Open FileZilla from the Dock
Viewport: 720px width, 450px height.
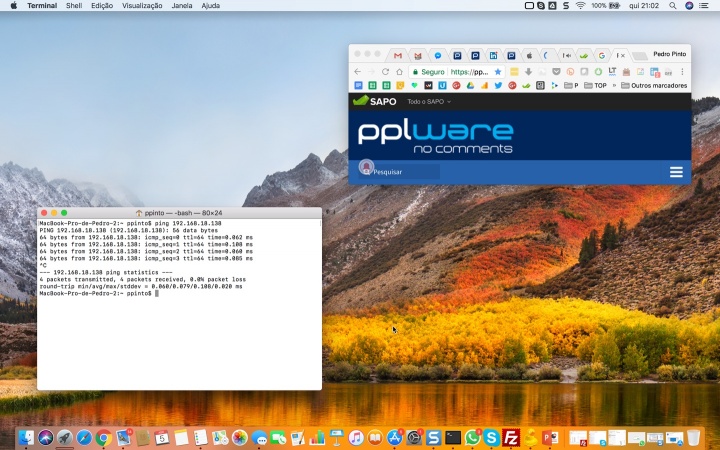coord(511,438)
